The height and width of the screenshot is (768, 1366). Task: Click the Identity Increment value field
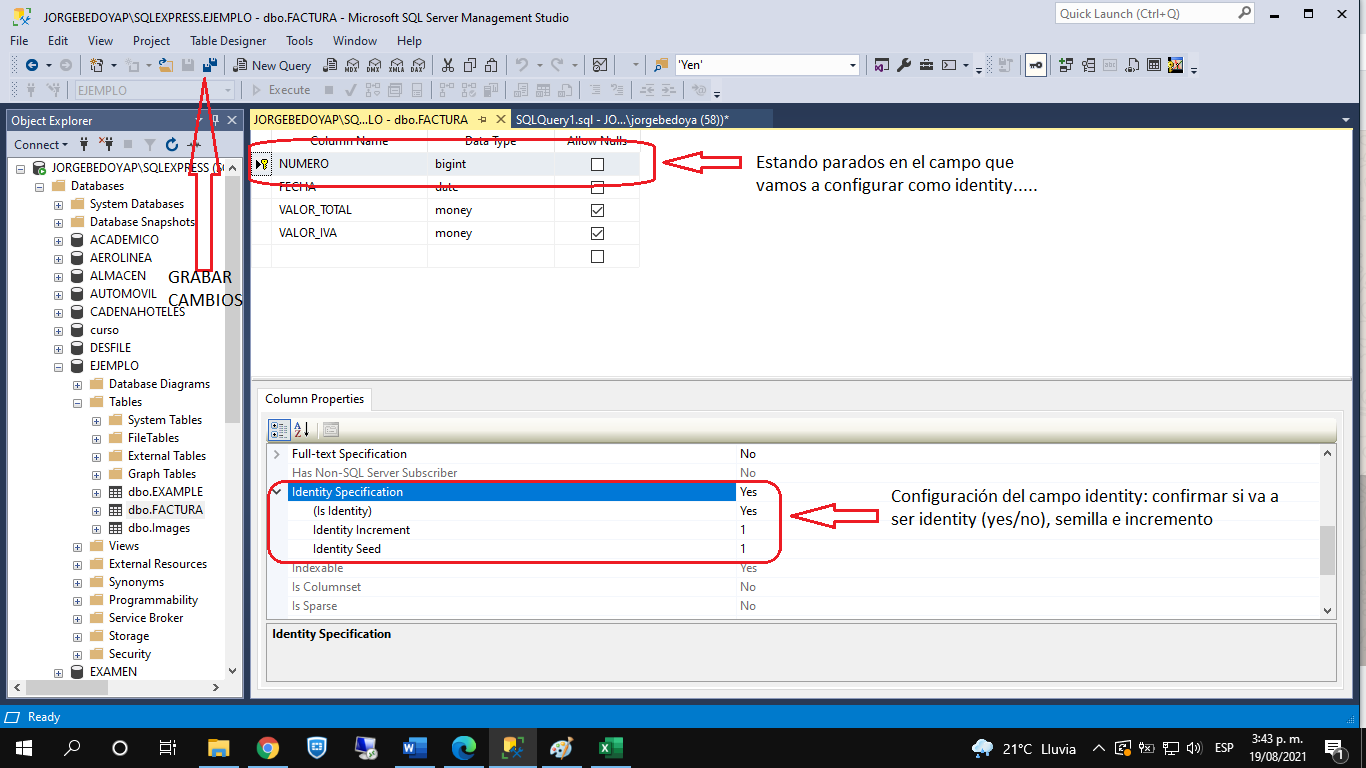(1028, 530)
